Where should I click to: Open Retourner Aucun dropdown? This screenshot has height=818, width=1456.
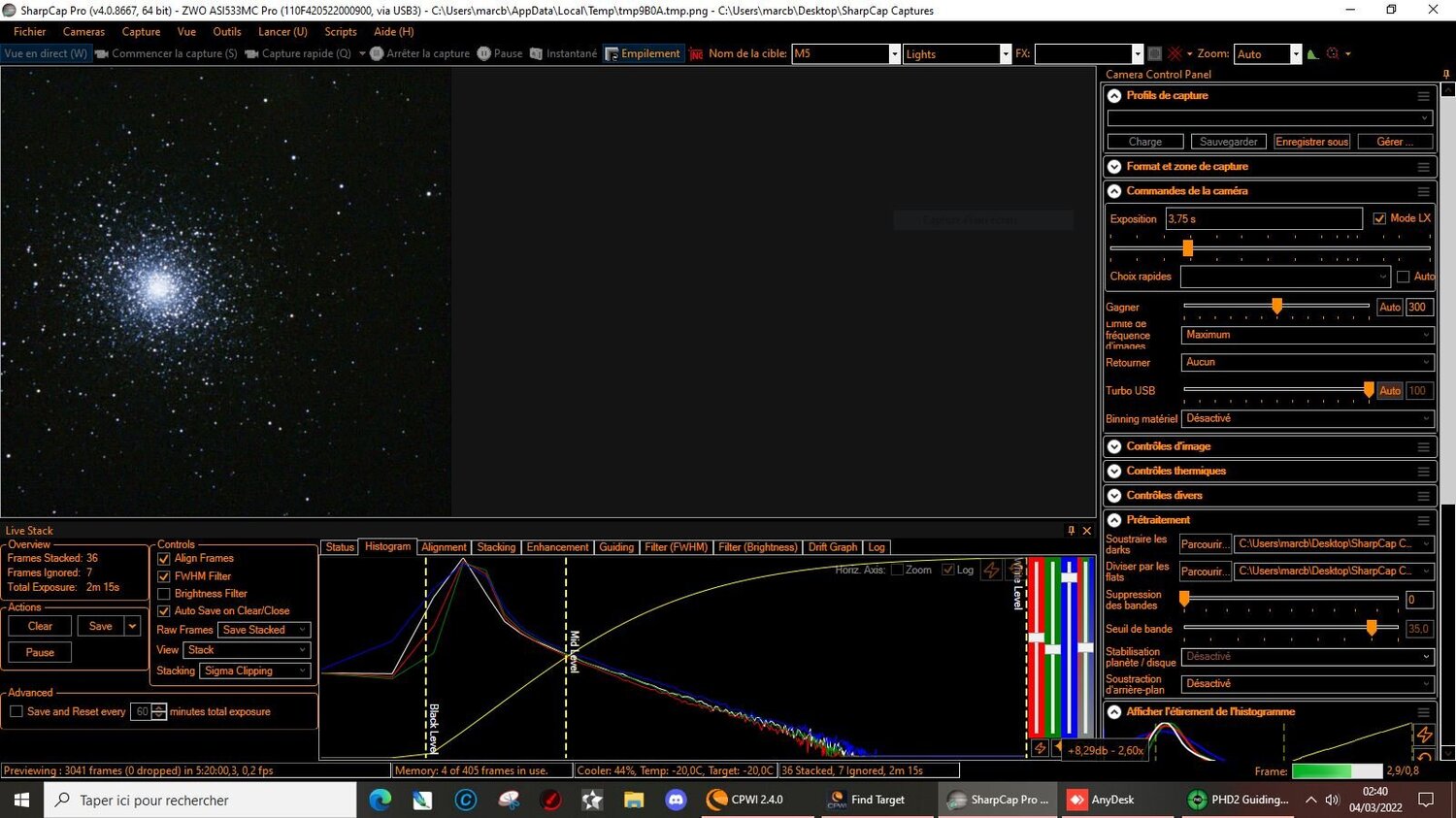1308,362
